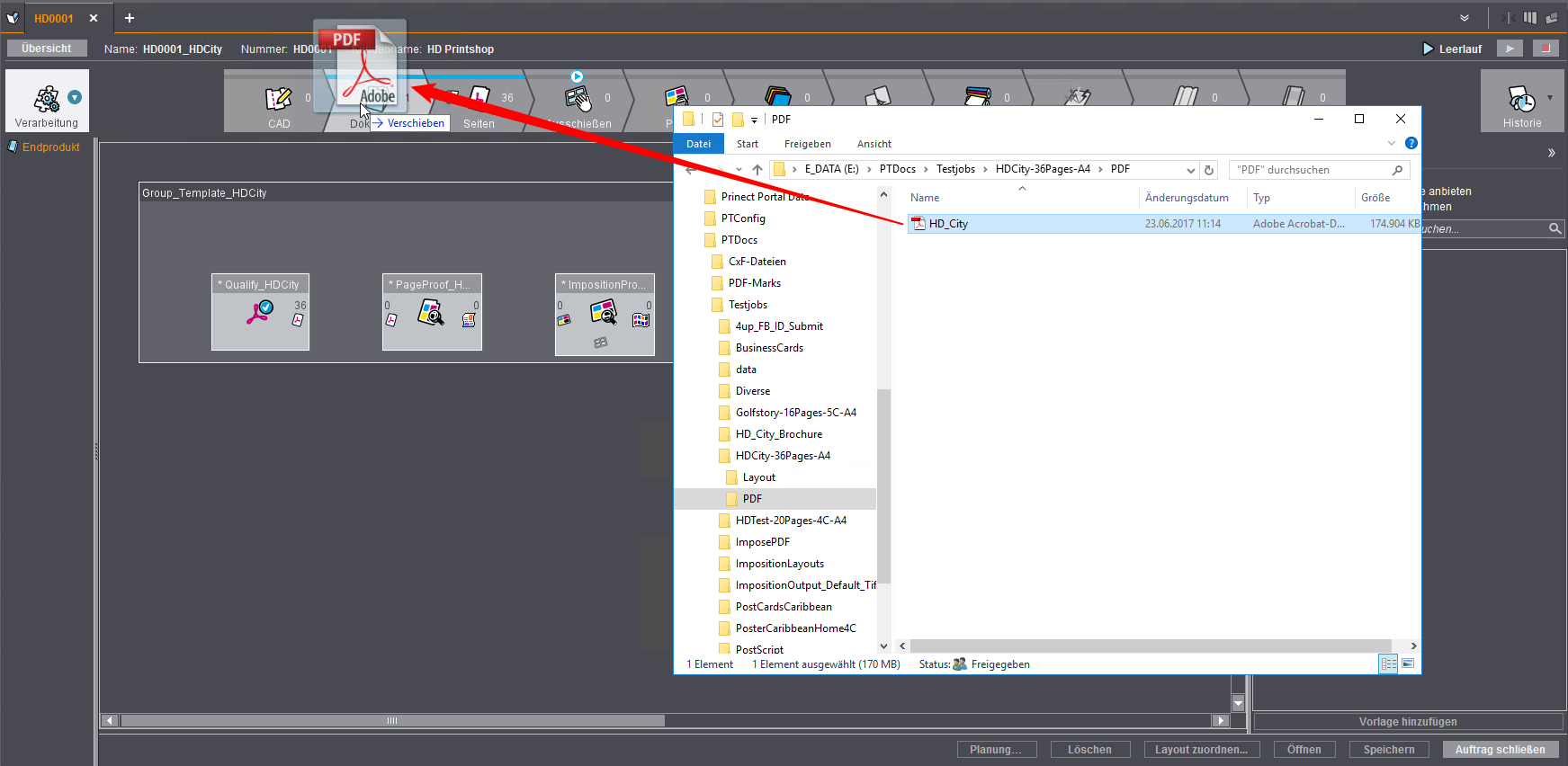Start the workflow with play button
Screen dimensions: 1568x766
(x=1510, y=49)
